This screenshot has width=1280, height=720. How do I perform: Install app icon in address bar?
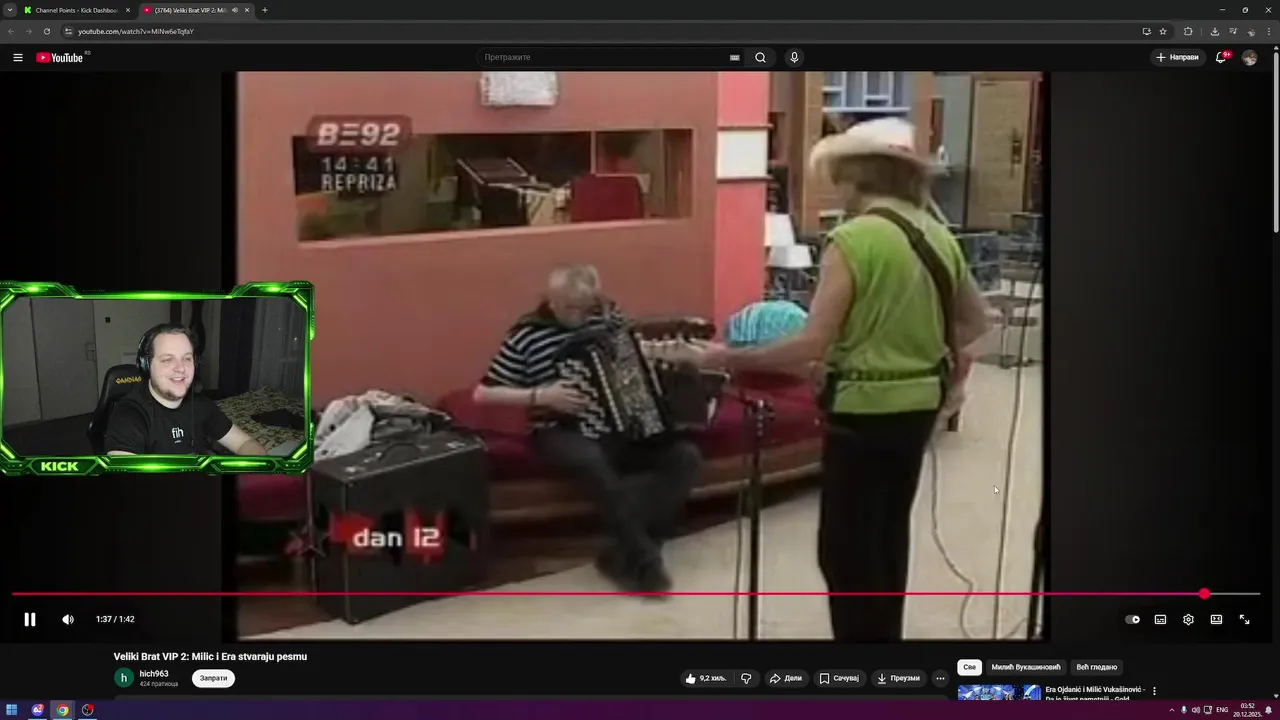click(1146, 31)
